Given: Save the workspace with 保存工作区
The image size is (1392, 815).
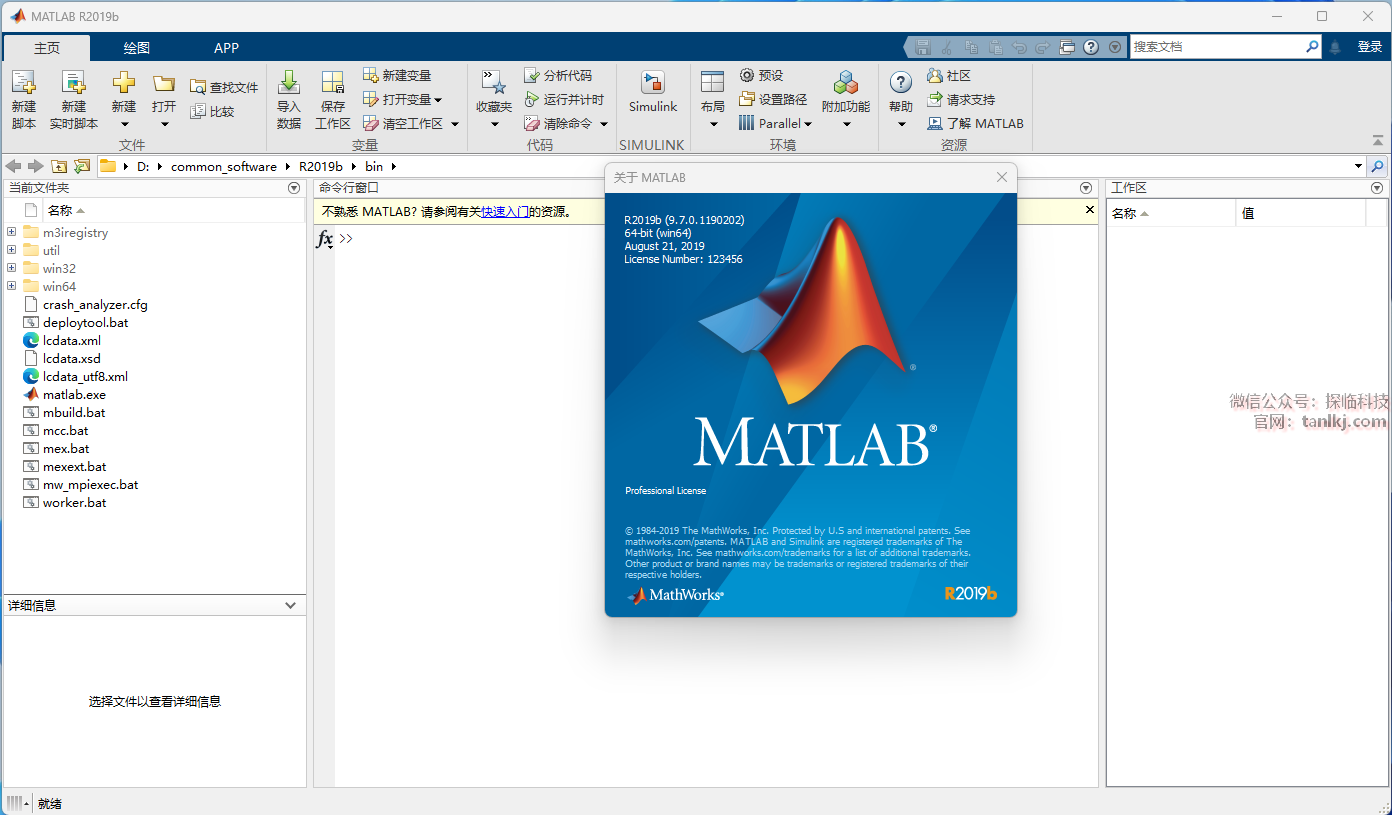Looking at the screenshot, I should (333, 99).
